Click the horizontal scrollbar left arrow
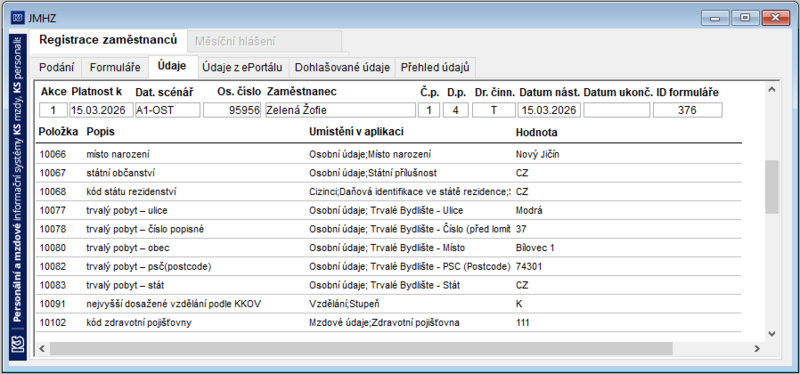 (x=42, y=348)
